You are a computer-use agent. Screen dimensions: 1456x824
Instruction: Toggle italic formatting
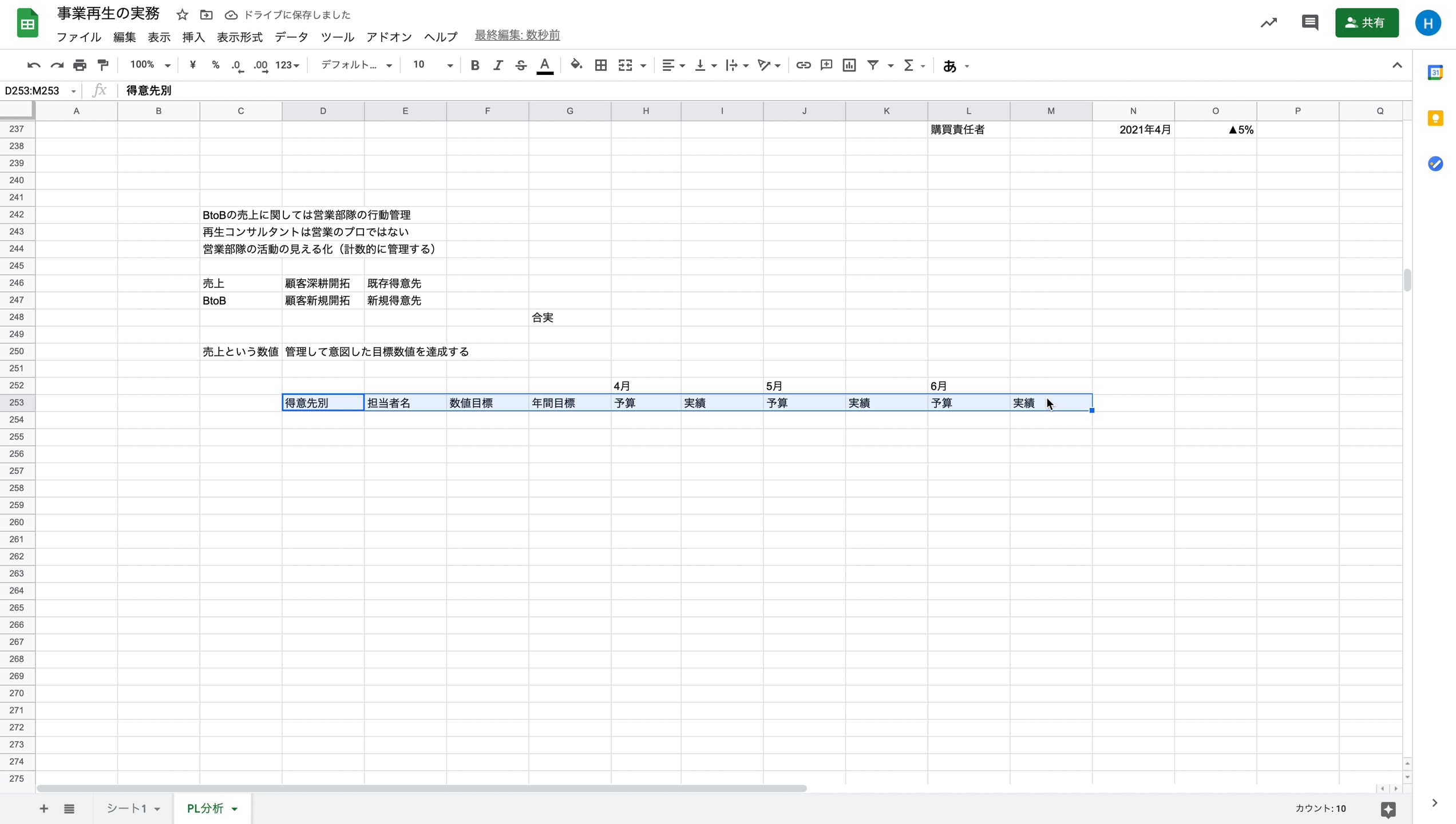[497, 65]
